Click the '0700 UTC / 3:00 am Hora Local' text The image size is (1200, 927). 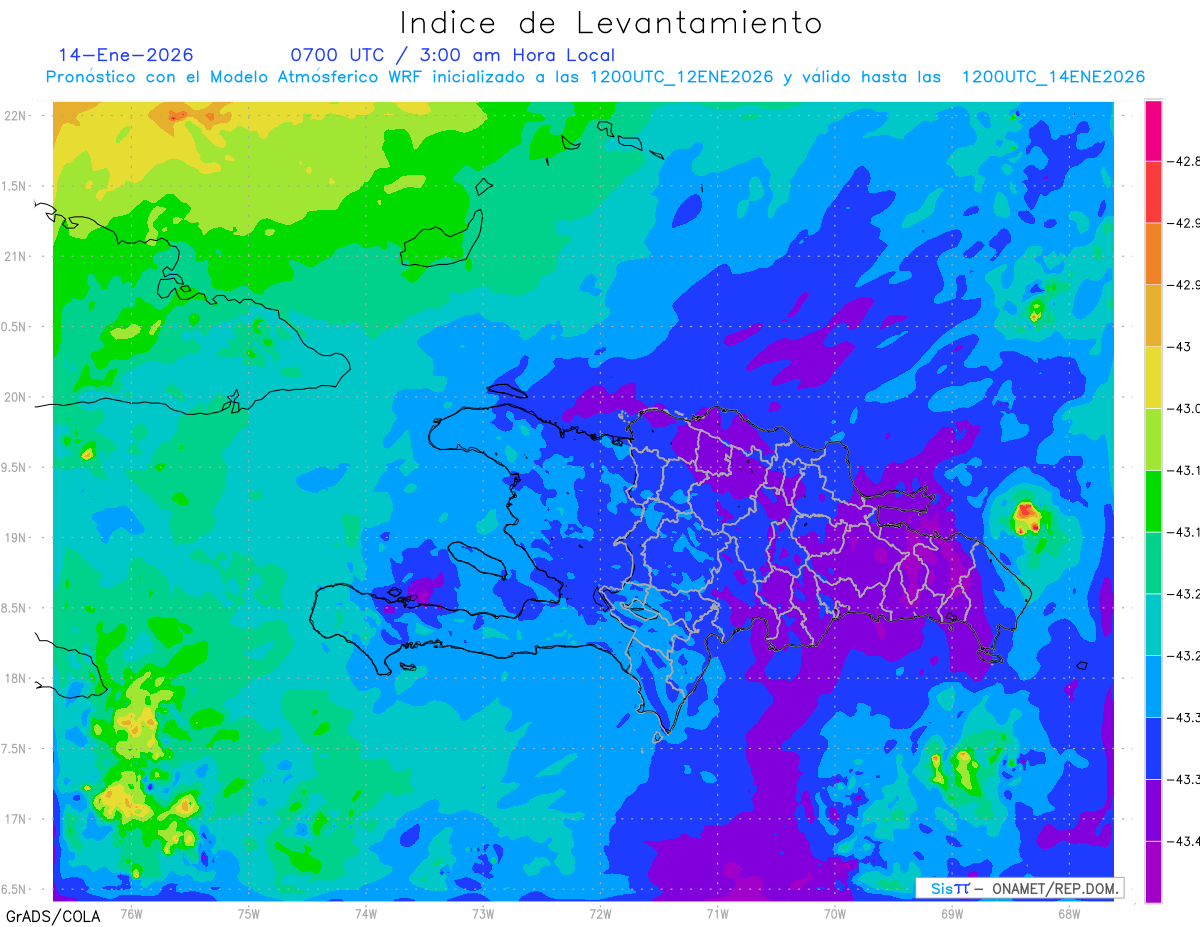(x=453, y=55)
